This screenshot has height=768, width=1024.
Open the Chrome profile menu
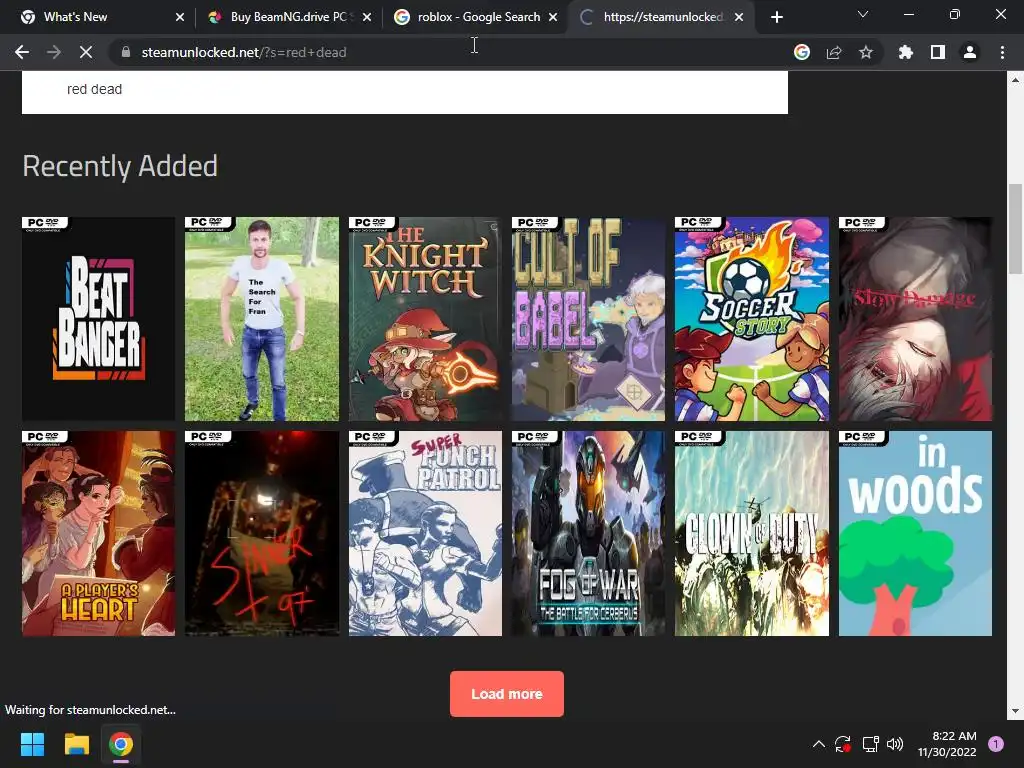[x=970, y=52]
